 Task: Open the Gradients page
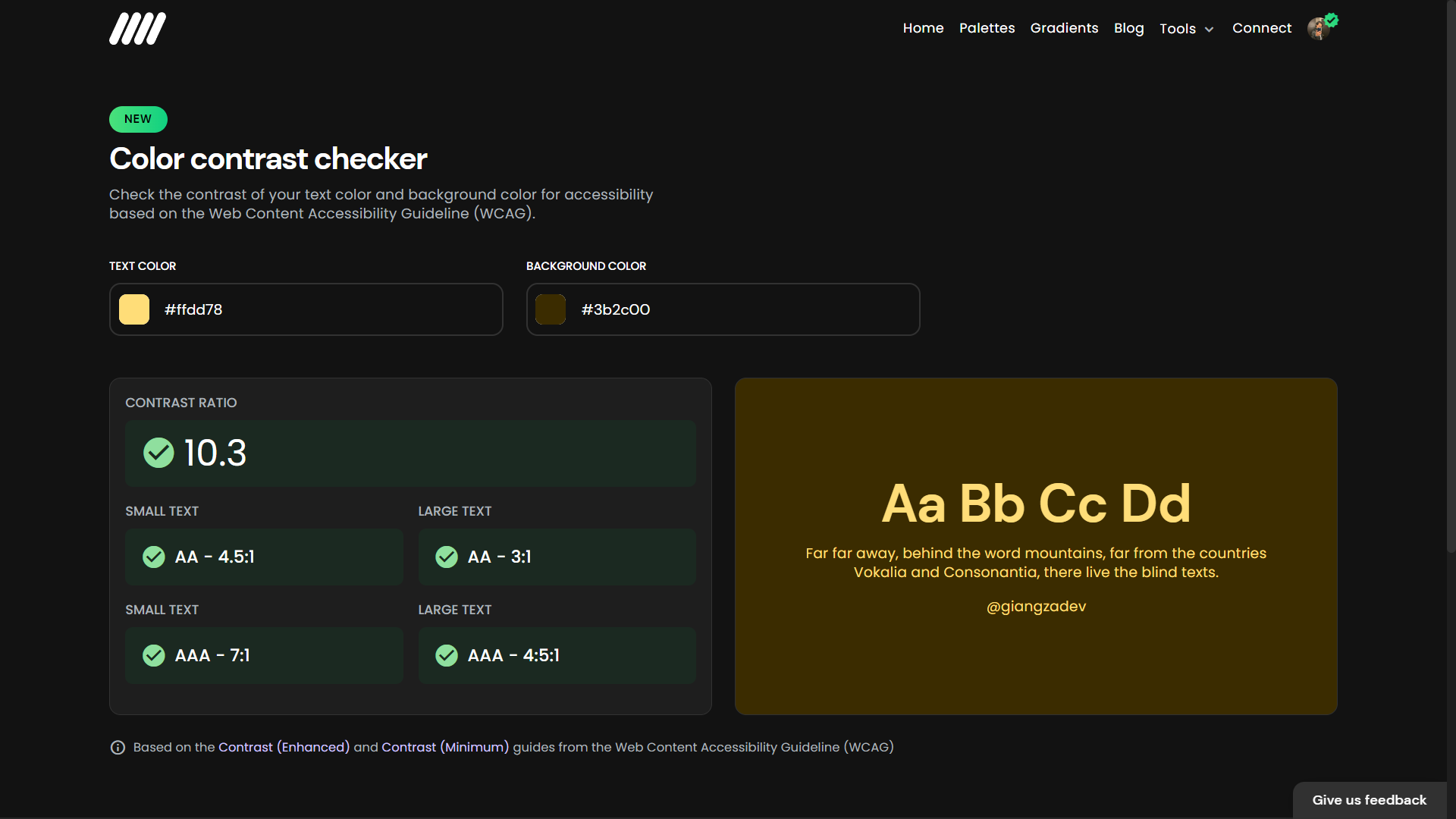[1064, 28]
